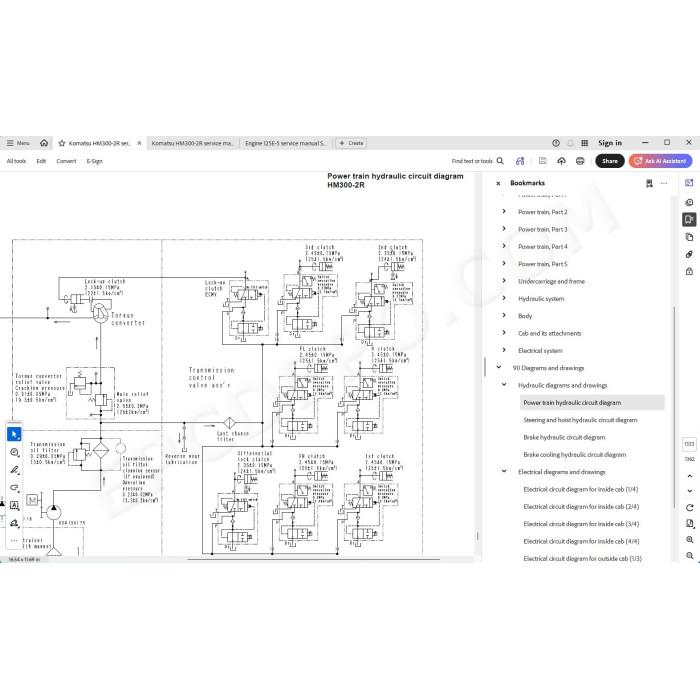Click the cloud upload icon
The height and width of the screenshot is (700, 700).
tap(562, 161)
